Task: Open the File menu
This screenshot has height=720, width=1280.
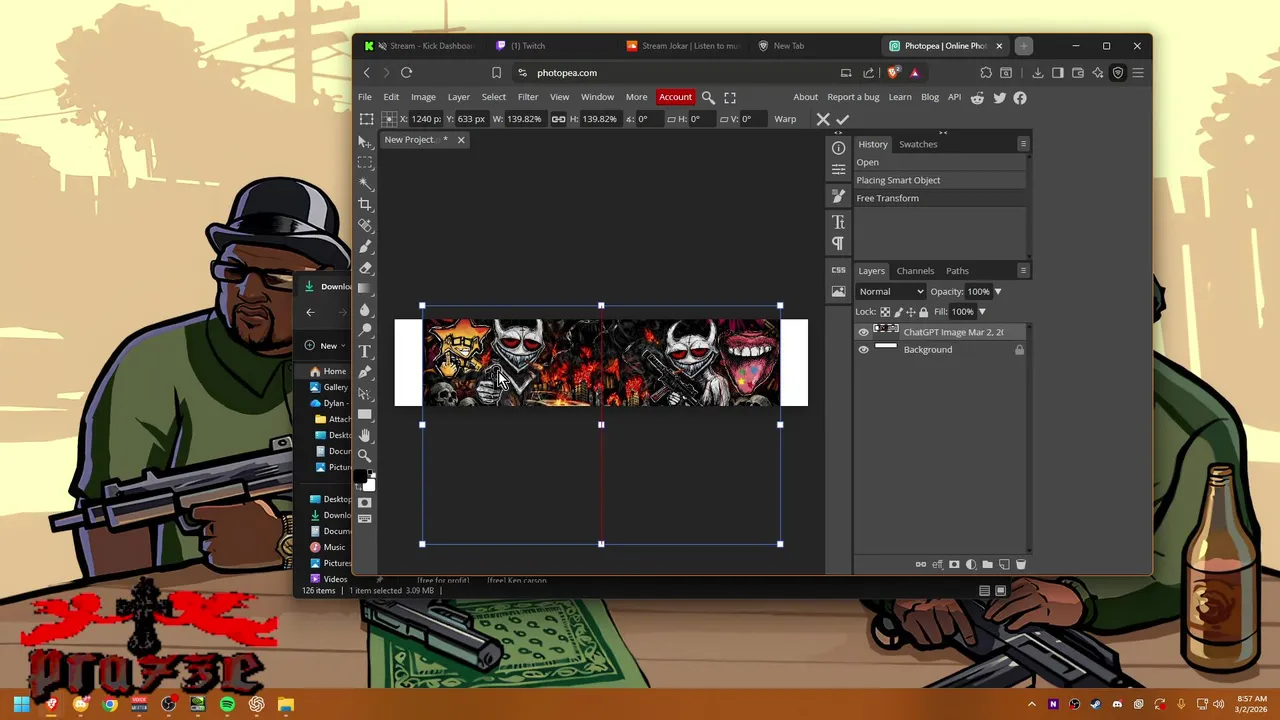Action: tap(365, 97)
